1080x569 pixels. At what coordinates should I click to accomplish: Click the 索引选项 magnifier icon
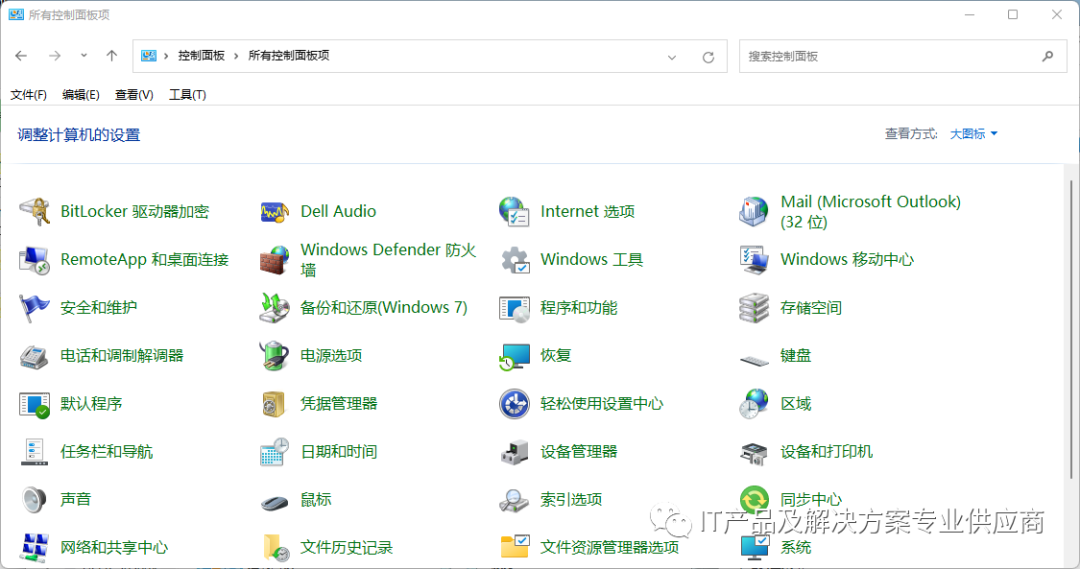coord(514,500)
